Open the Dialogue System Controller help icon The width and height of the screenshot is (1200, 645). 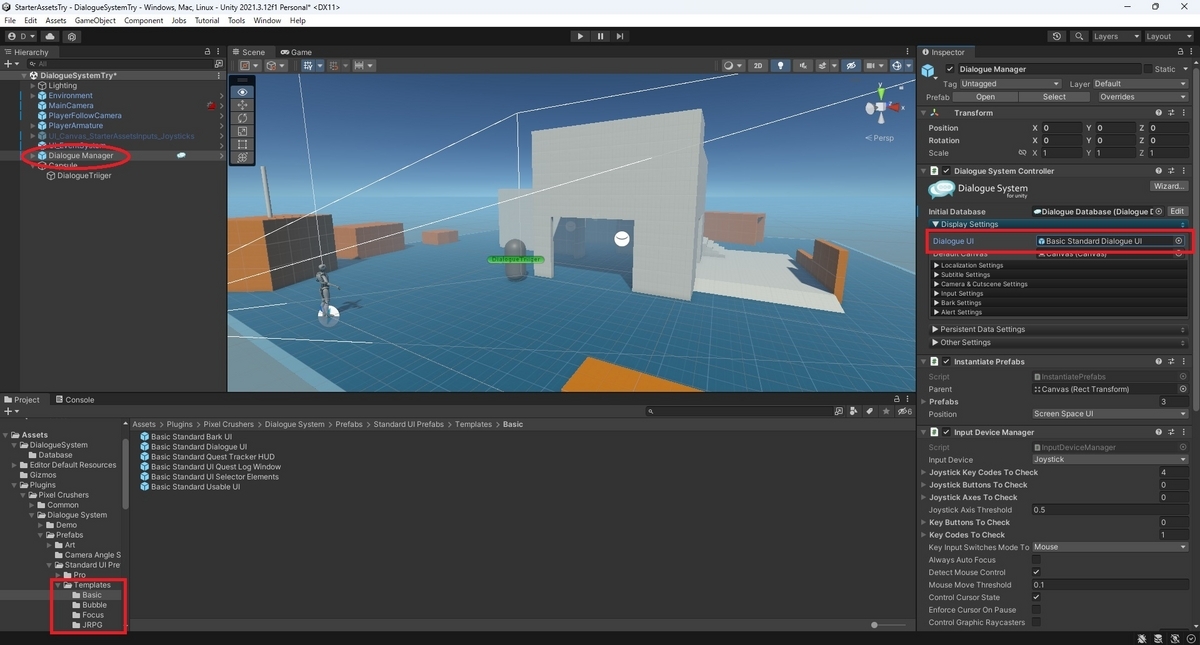tap(1158, 171)
